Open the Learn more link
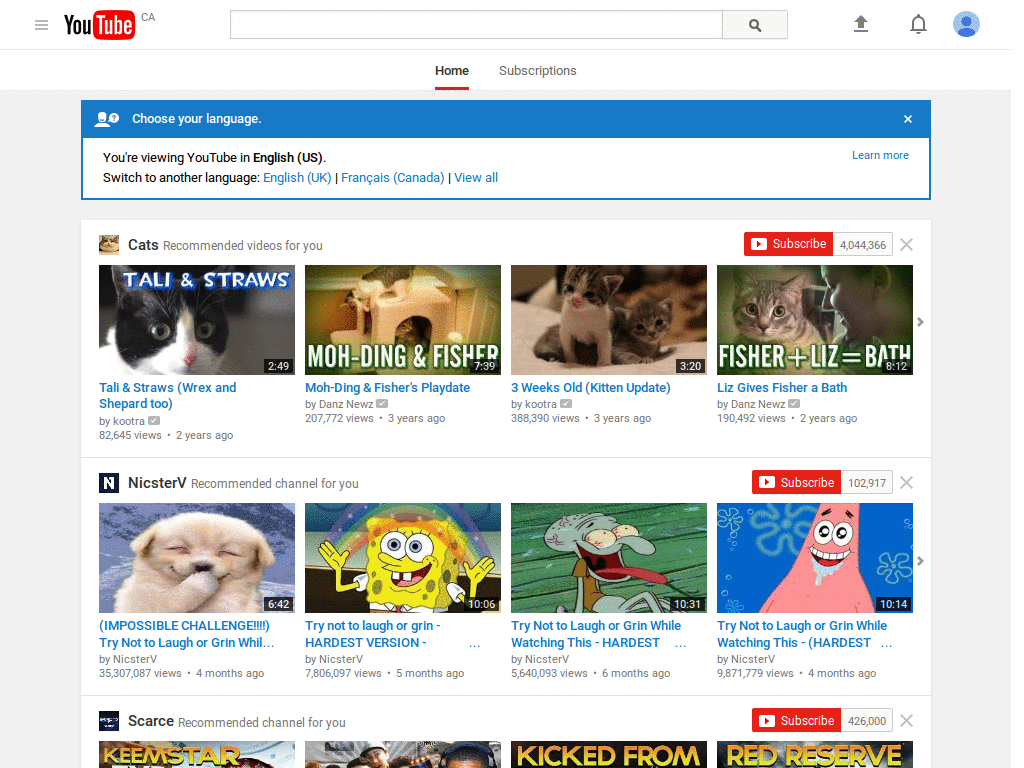 coord(880,155)
